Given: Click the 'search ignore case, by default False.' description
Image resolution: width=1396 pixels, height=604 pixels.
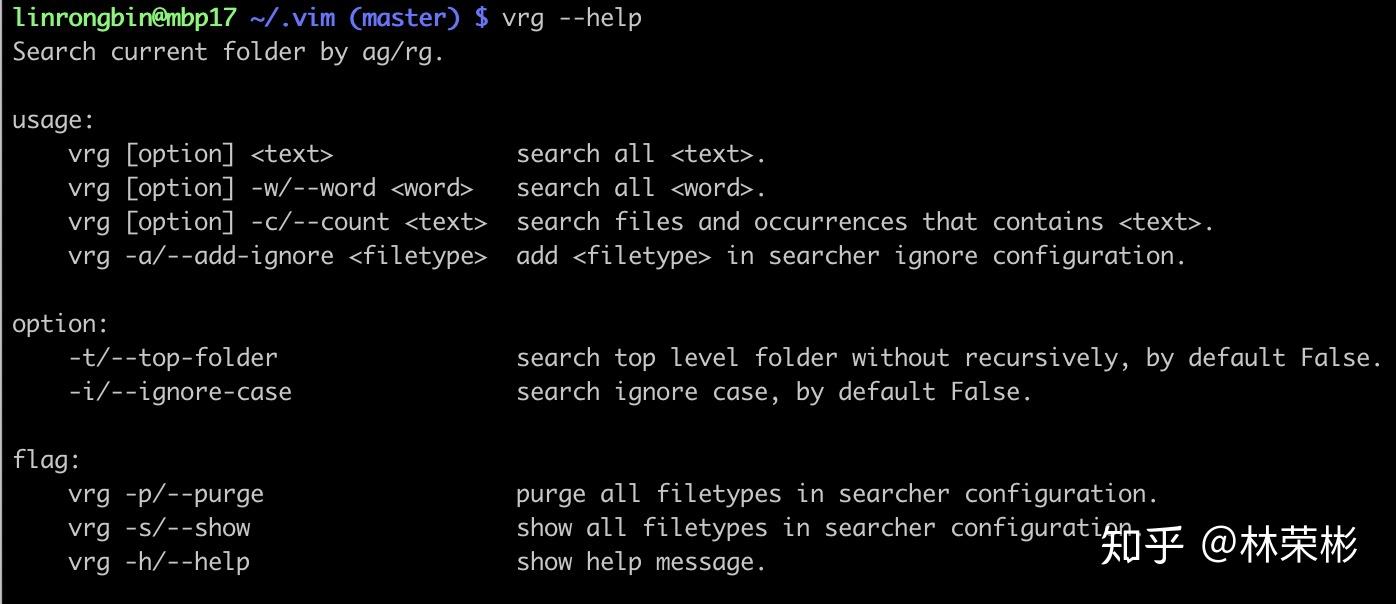Looking at the screenshot, I should pos(773,392).
